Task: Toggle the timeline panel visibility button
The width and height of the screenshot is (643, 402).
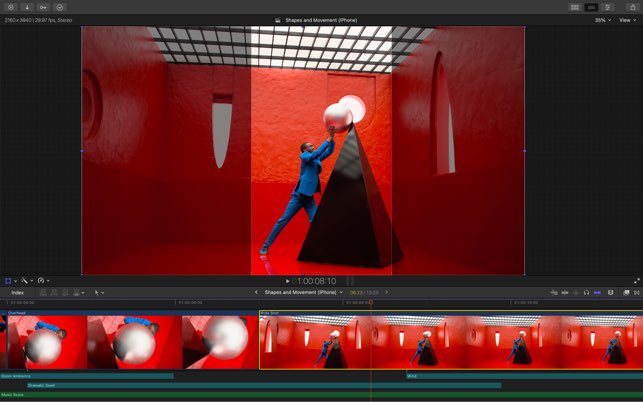Action: pos(591,7)
